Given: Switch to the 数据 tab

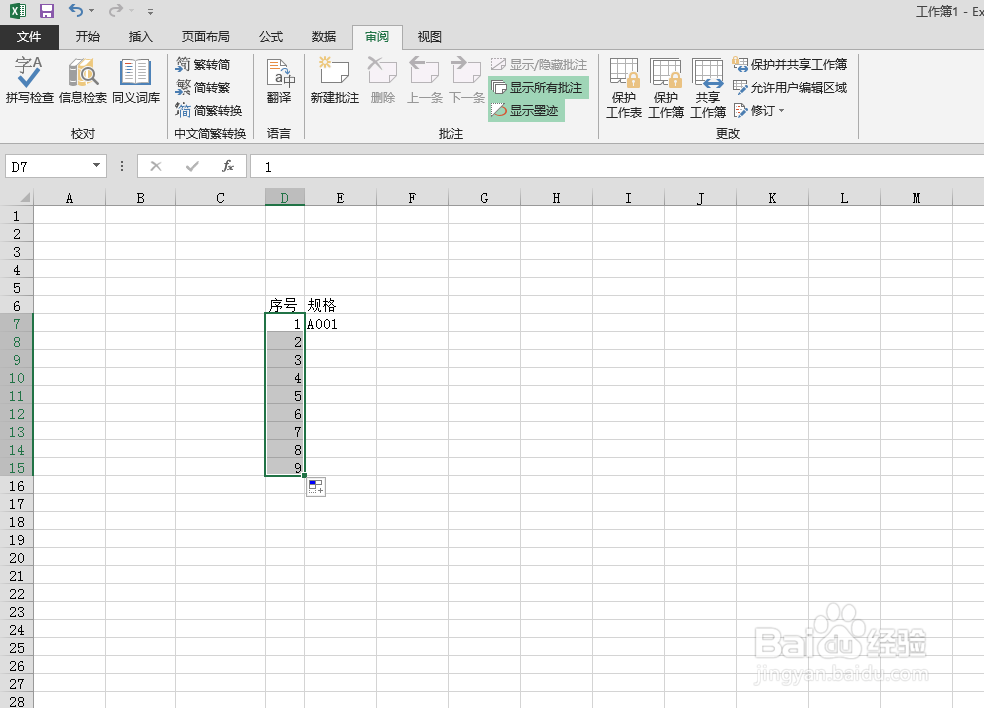Looking at the screenshot, I should [x=324, y=37].
